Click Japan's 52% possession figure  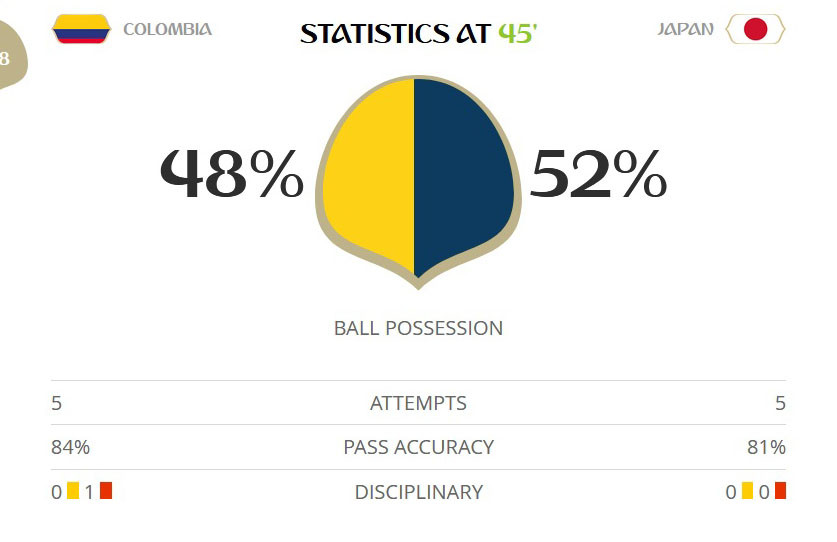(598, 176)
